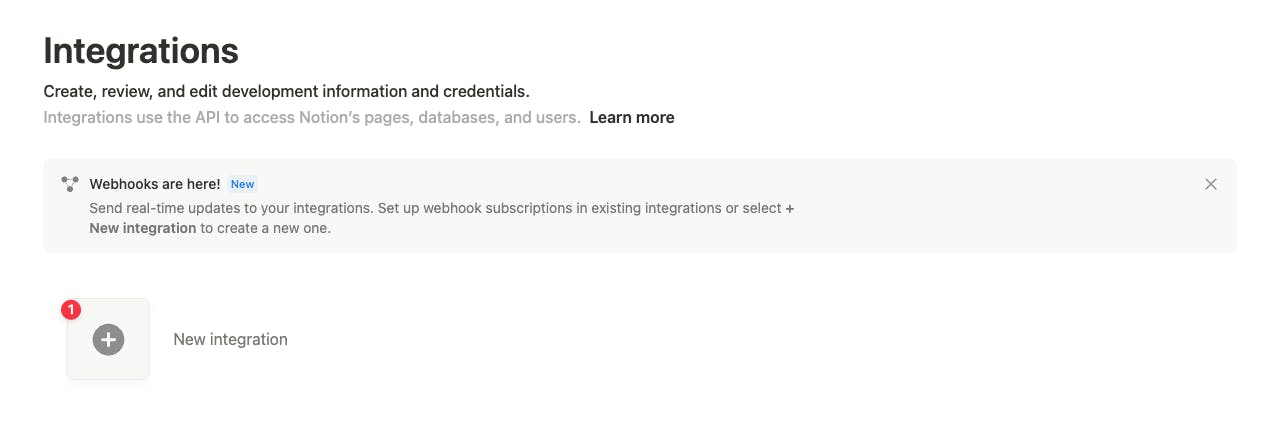This screenshot has width=1261, height=423.
Task: Click the red notification badge showing 1
Action: click(71, 310)
